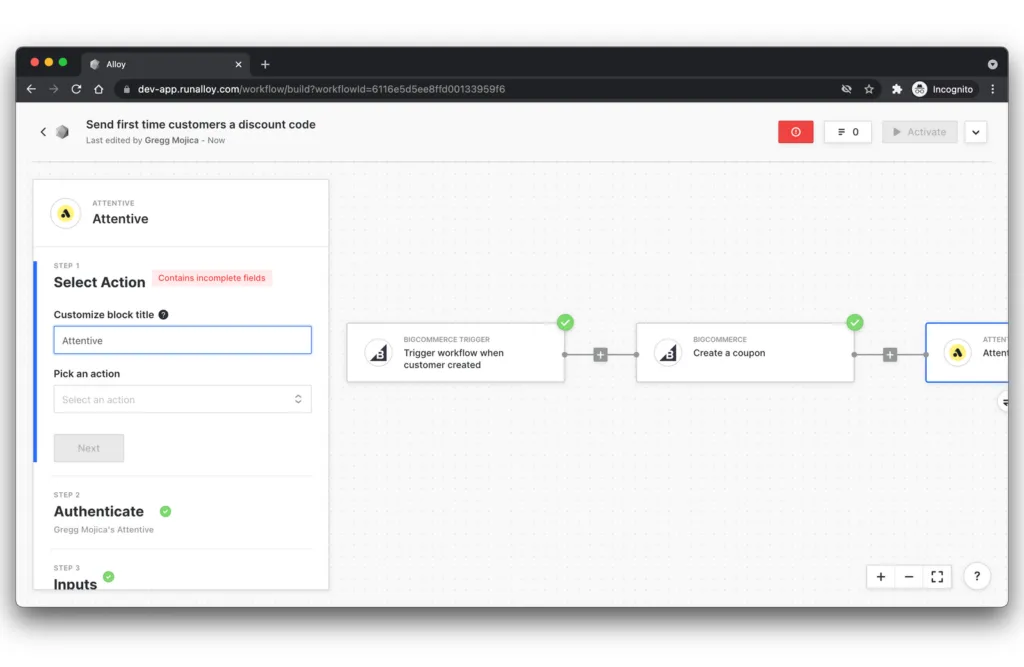Click green checkmark on the trigger block

(x=566, y=322)
